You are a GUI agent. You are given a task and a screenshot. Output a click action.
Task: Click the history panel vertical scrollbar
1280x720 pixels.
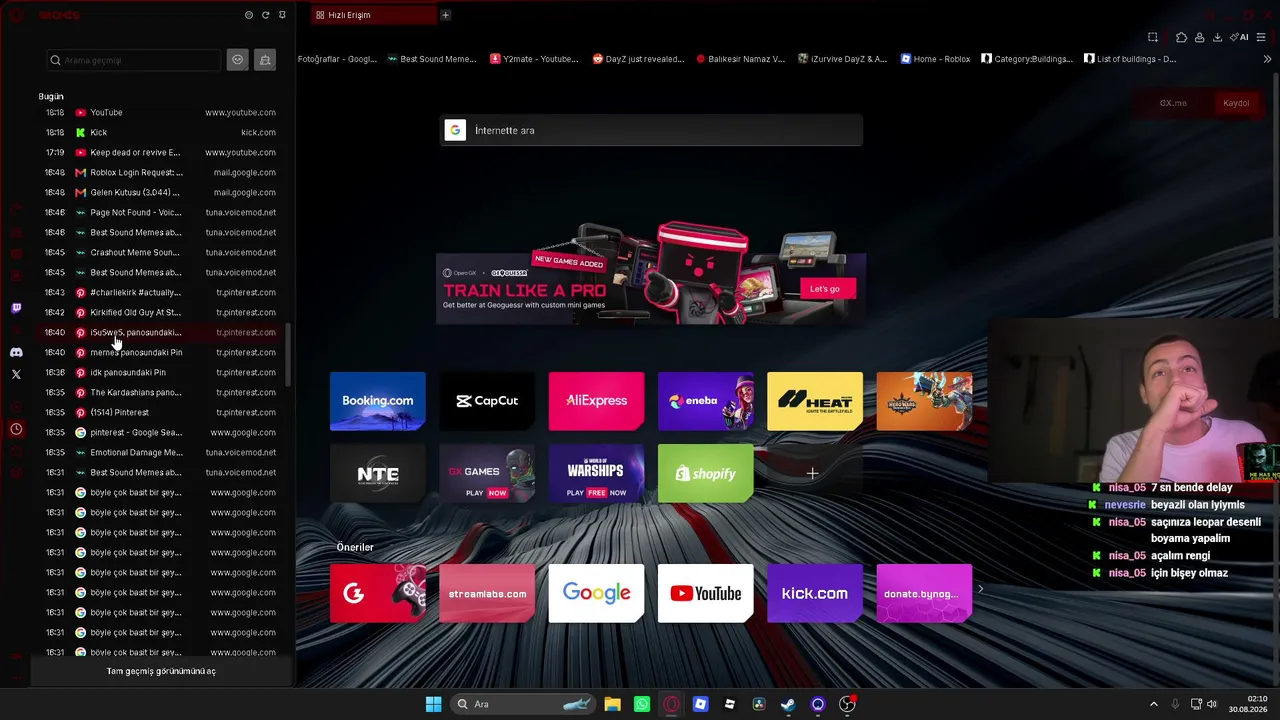click(x=288, y=355)
